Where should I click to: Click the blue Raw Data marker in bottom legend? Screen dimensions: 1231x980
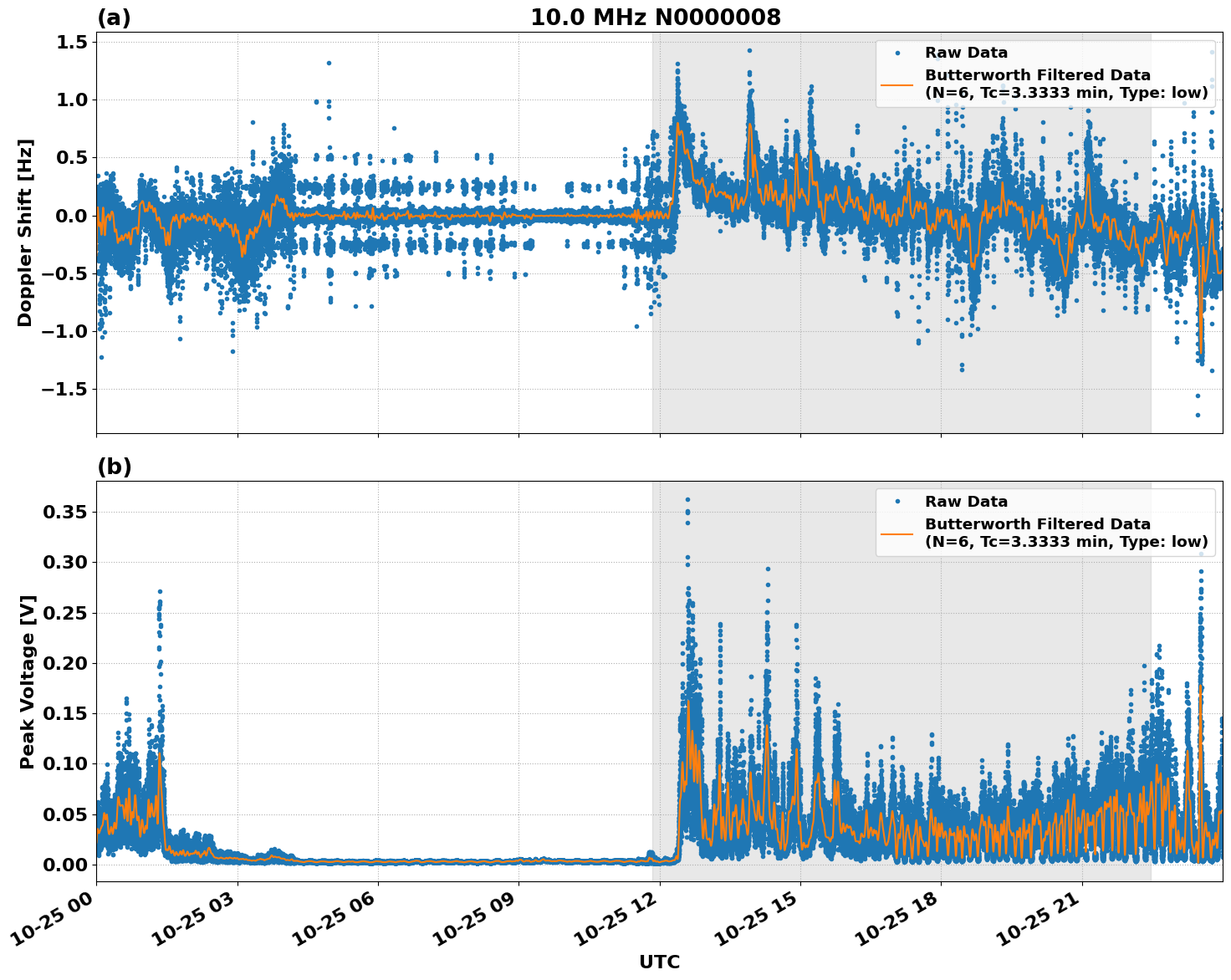tap(897, 502)
